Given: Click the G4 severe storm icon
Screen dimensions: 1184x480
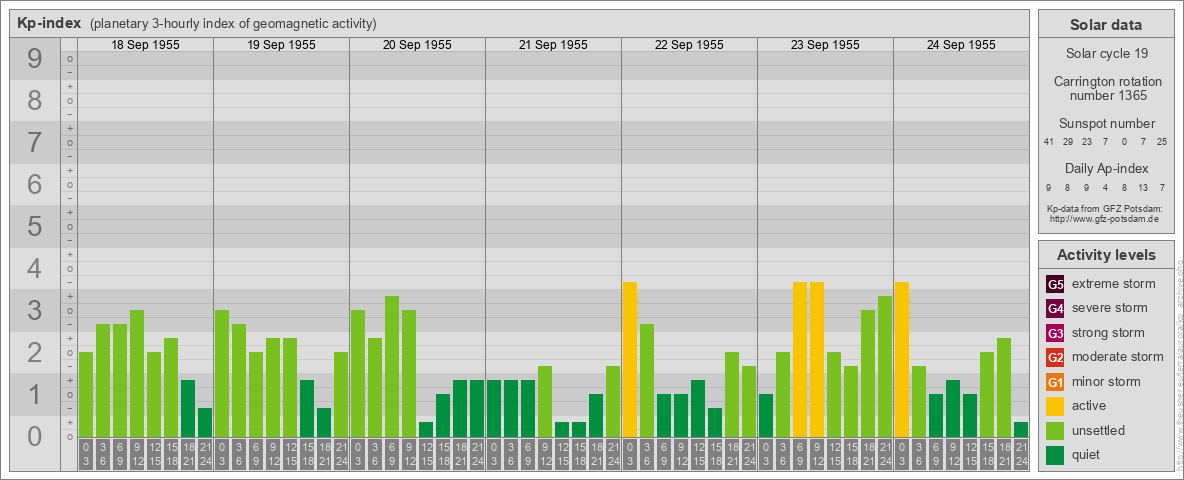Looking at the screenshot, I should click(1055, 309).
